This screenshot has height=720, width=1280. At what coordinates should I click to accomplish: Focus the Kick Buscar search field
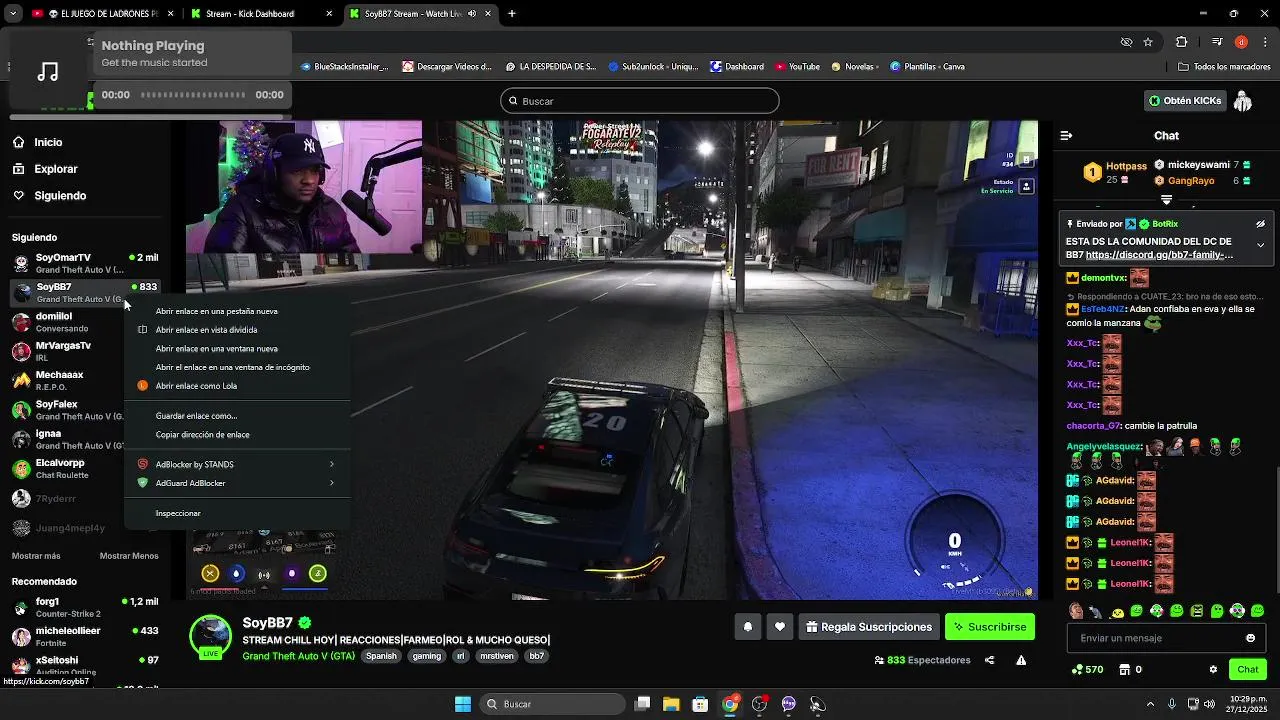(x=640, y=101)
